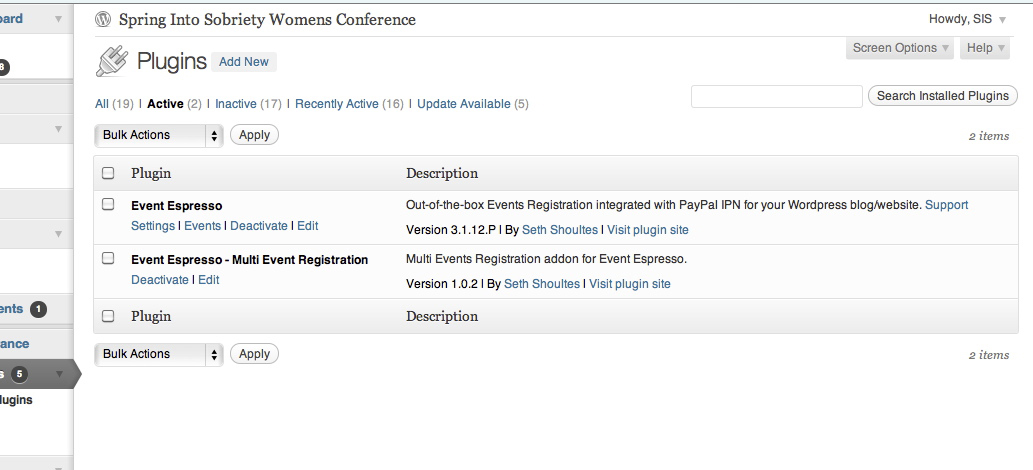The height and width of the screenshot is (470, 1033).
Task: Deactivate the Event Espresso plugin
Action: point(259,225)
